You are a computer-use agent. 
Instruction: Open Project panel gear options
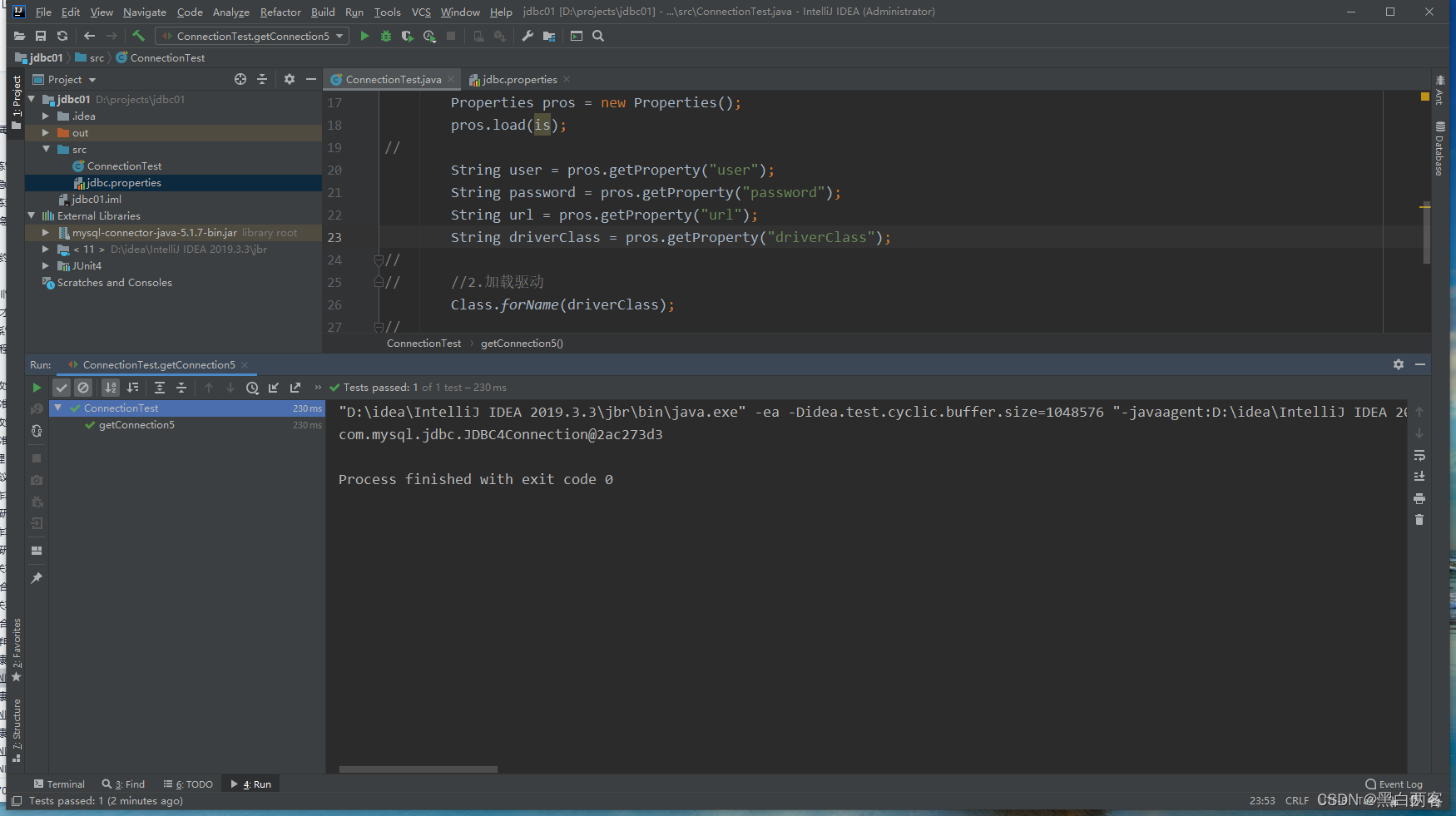click(x=290, y=79)
